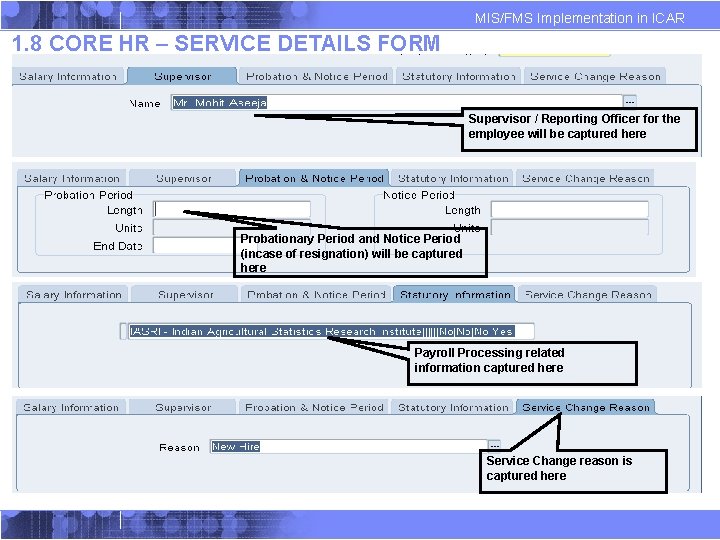Select the highlighted Statutory Information tab

click(x=455, y=294)
